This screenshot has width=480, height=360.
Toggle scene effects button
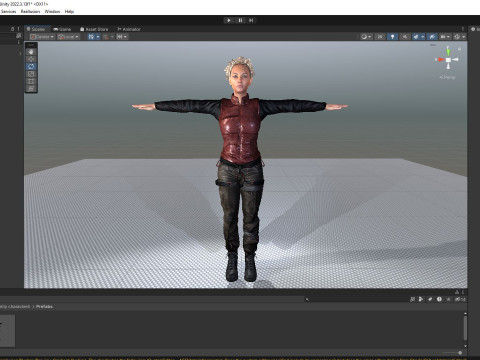tap(416, 37)
